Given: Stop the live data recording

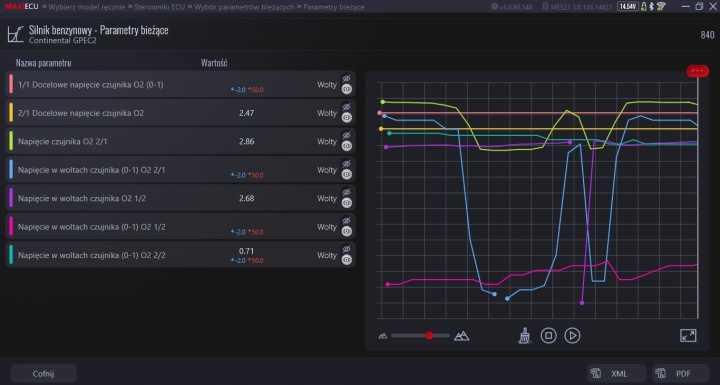Looking at the screenshot, I should 548,335.
